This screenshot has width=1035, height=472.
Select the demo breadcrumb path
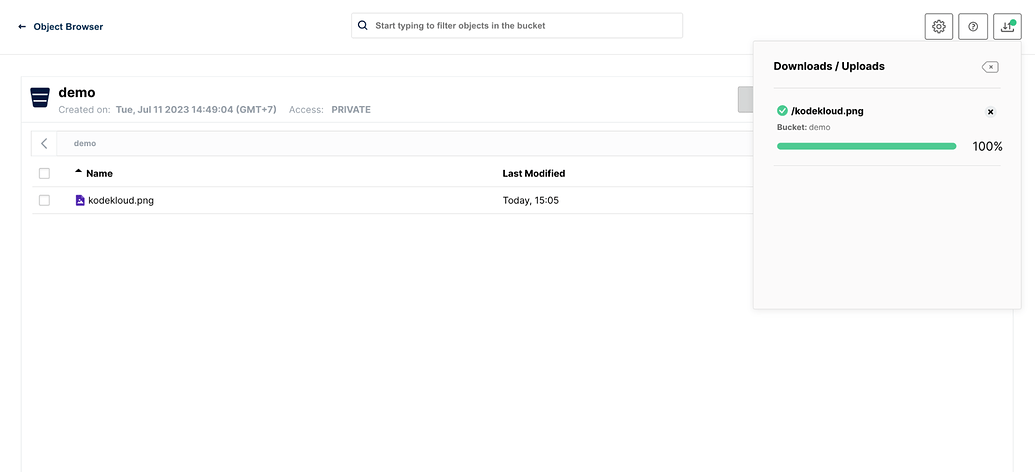pos(85,144)
